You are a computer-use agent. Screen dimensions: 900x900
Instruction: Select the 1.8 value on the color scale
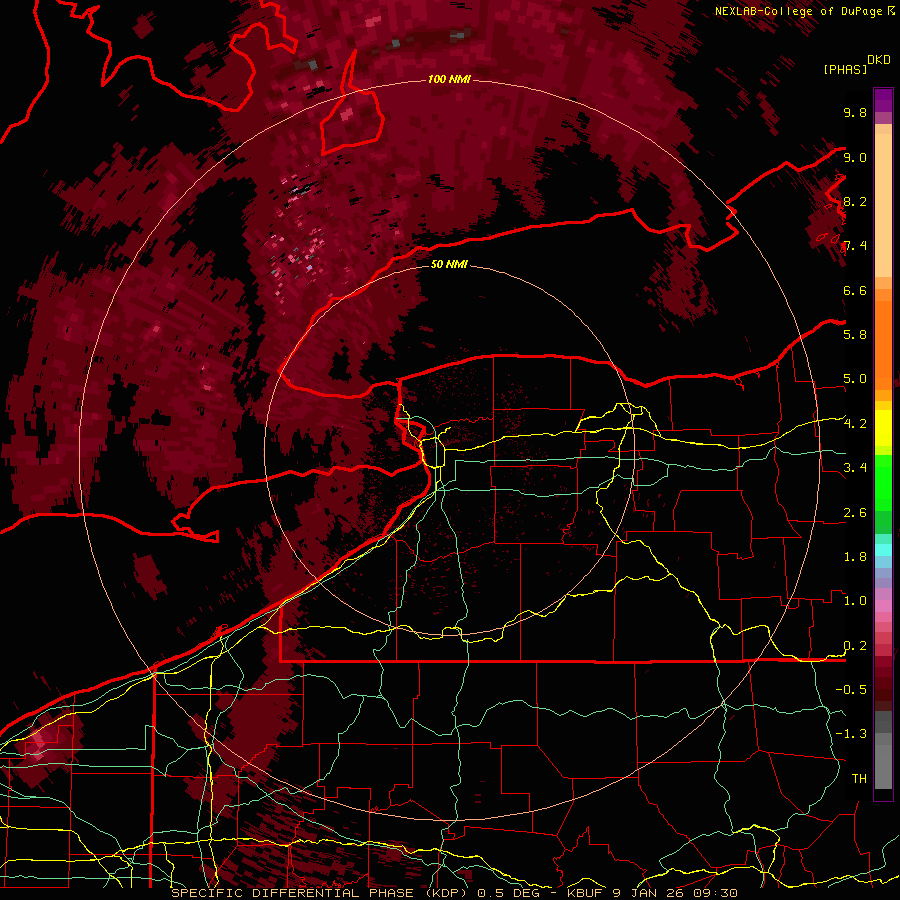click(x=855, y=557)
